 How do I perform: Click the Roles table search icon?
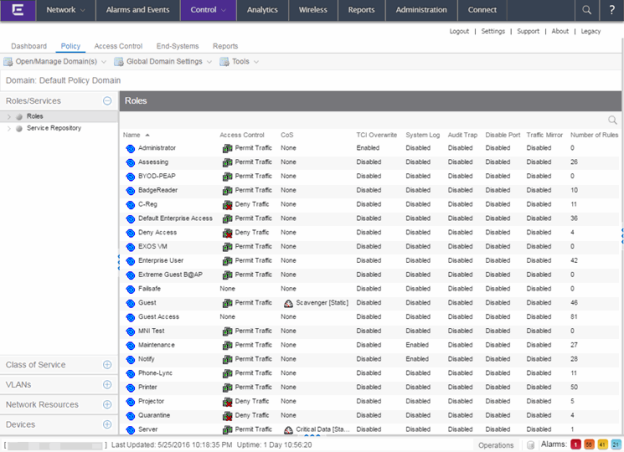pos(612,120)
